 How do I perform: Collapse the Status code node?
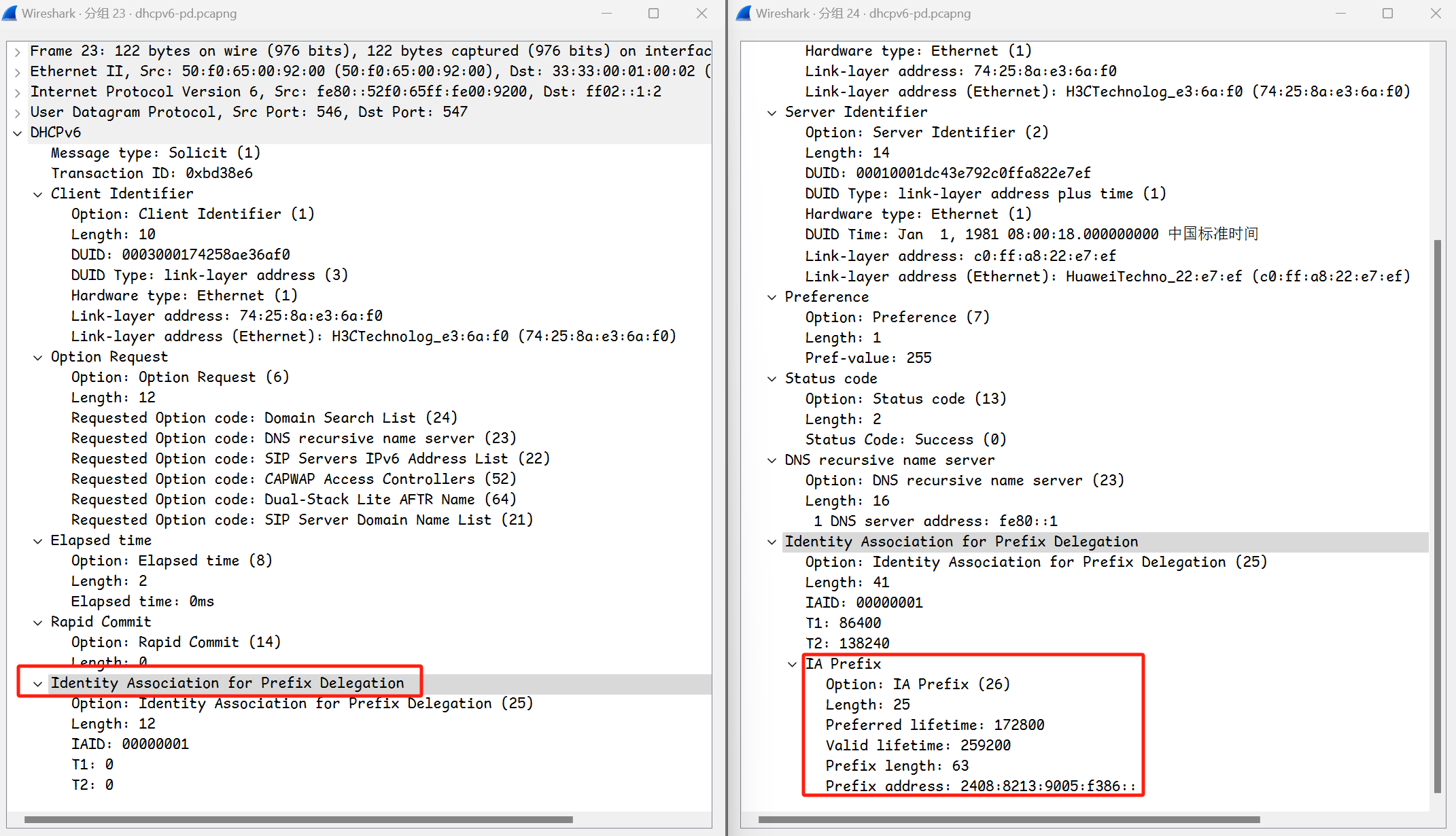click(772, 379)
